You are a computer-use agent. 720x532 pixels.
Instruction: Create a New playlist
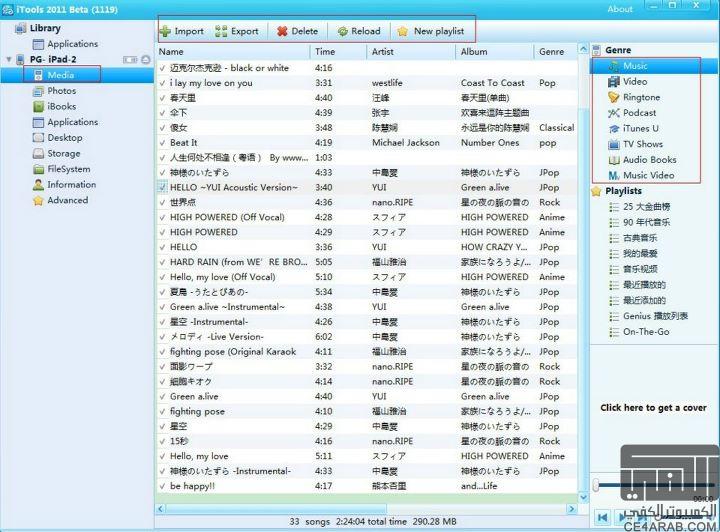(431, 31)
